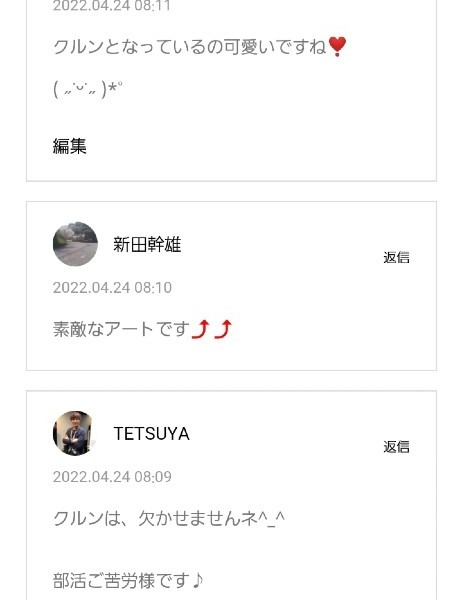Click the music note after 部活ご苦労様です

tap(198, 581)
